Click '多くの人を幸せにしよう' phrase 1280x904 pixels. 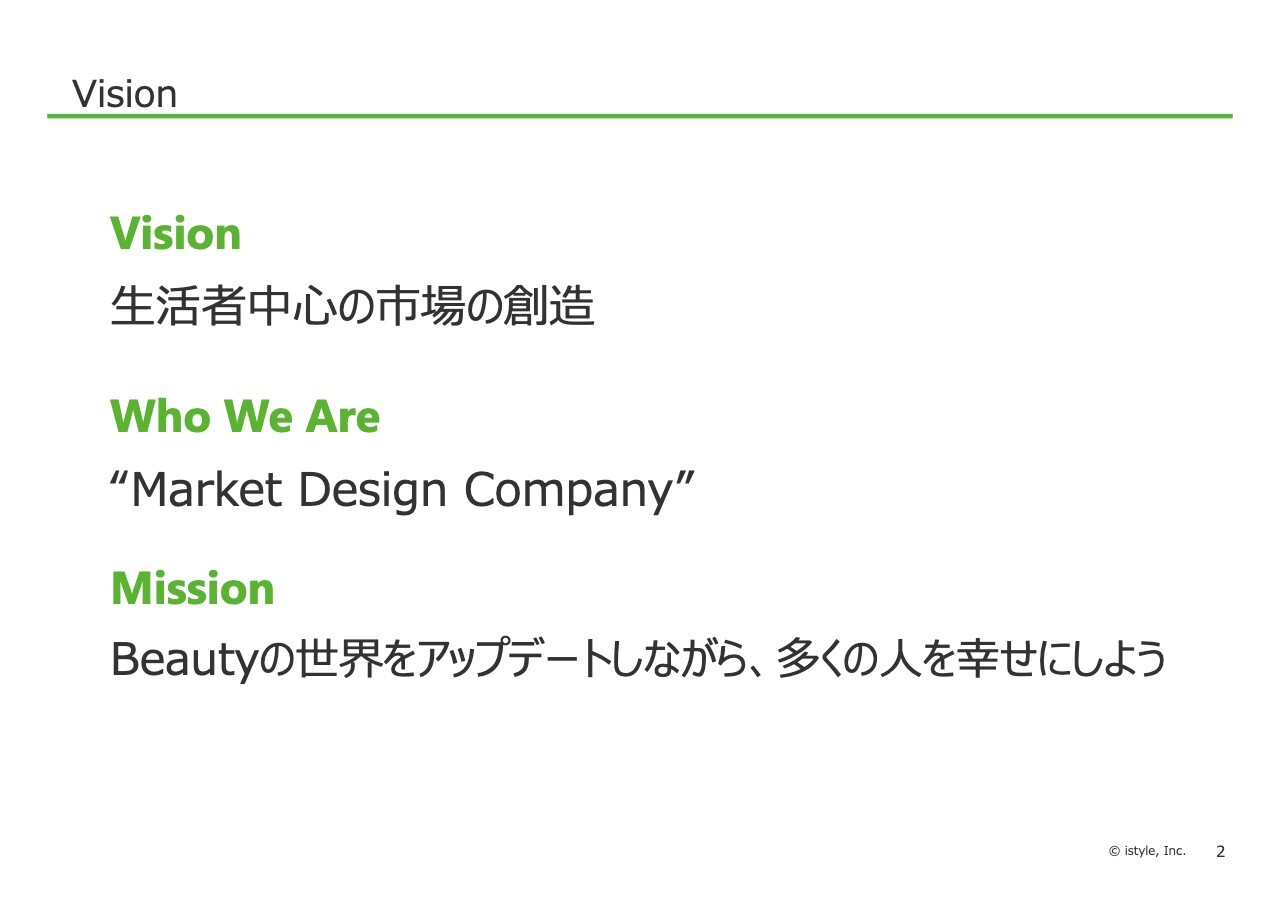pos(972,660)
